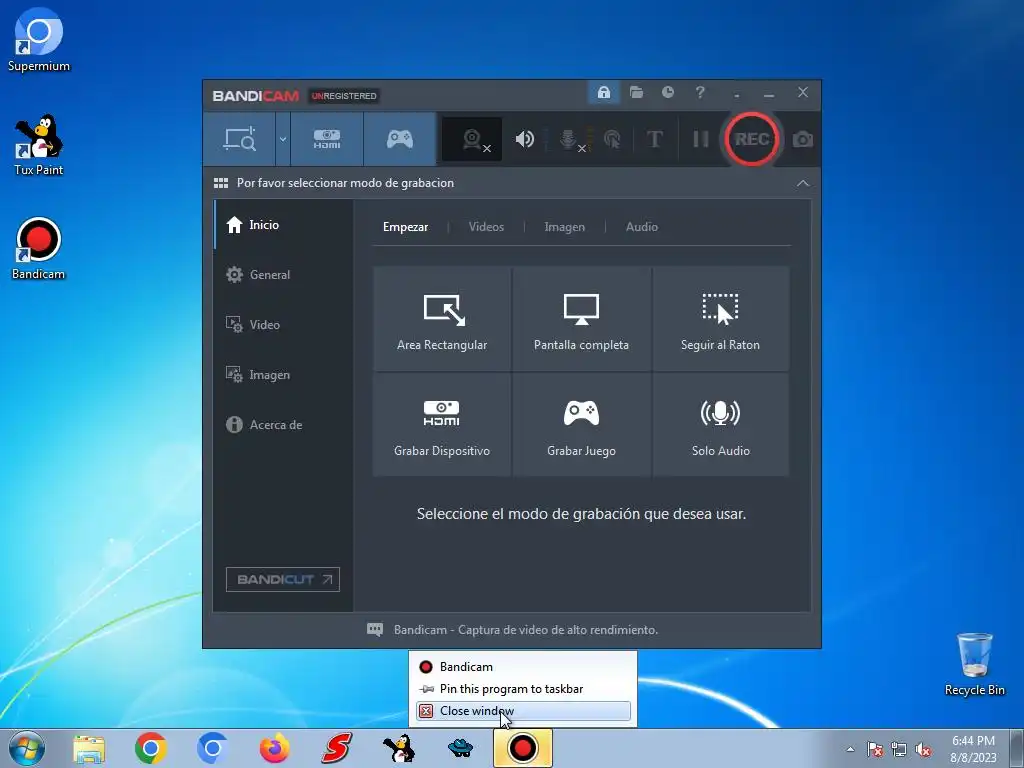Open File Explorer in taskbar
This screenshot has height=768, width=1024.
(89, 748)
